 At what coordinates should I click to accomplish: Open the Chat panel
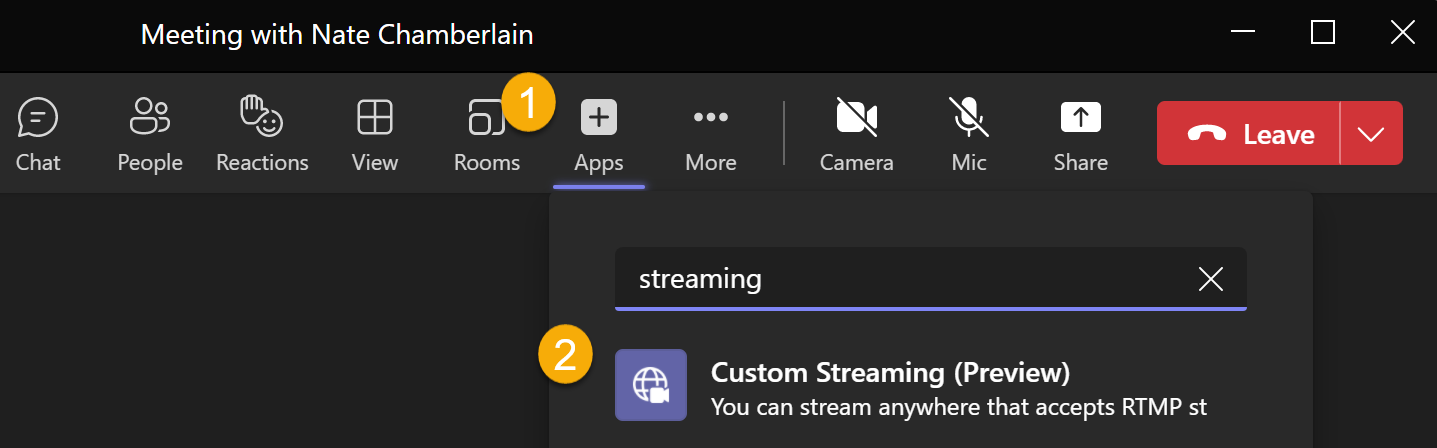pyautogui.click(x=38, y=134)
